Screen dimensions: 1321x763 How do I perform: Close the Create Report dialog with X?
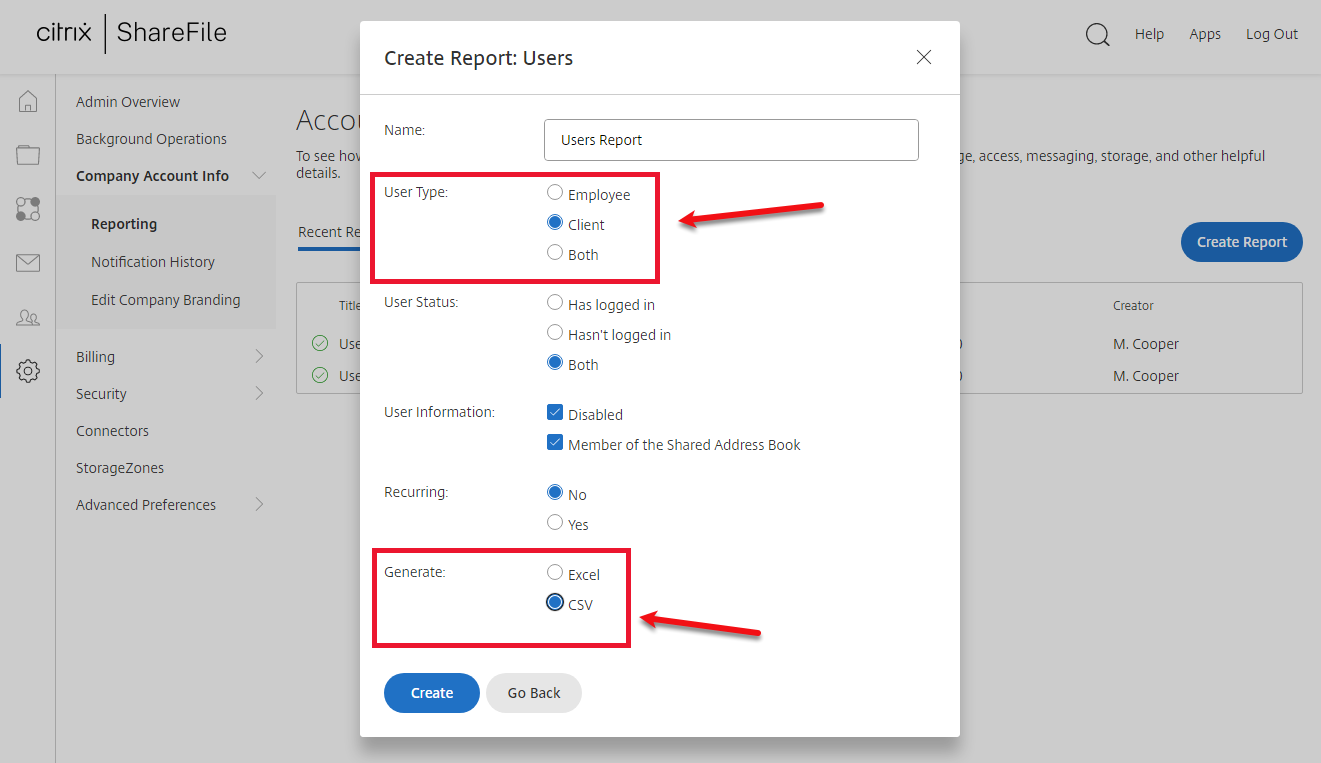924,57
